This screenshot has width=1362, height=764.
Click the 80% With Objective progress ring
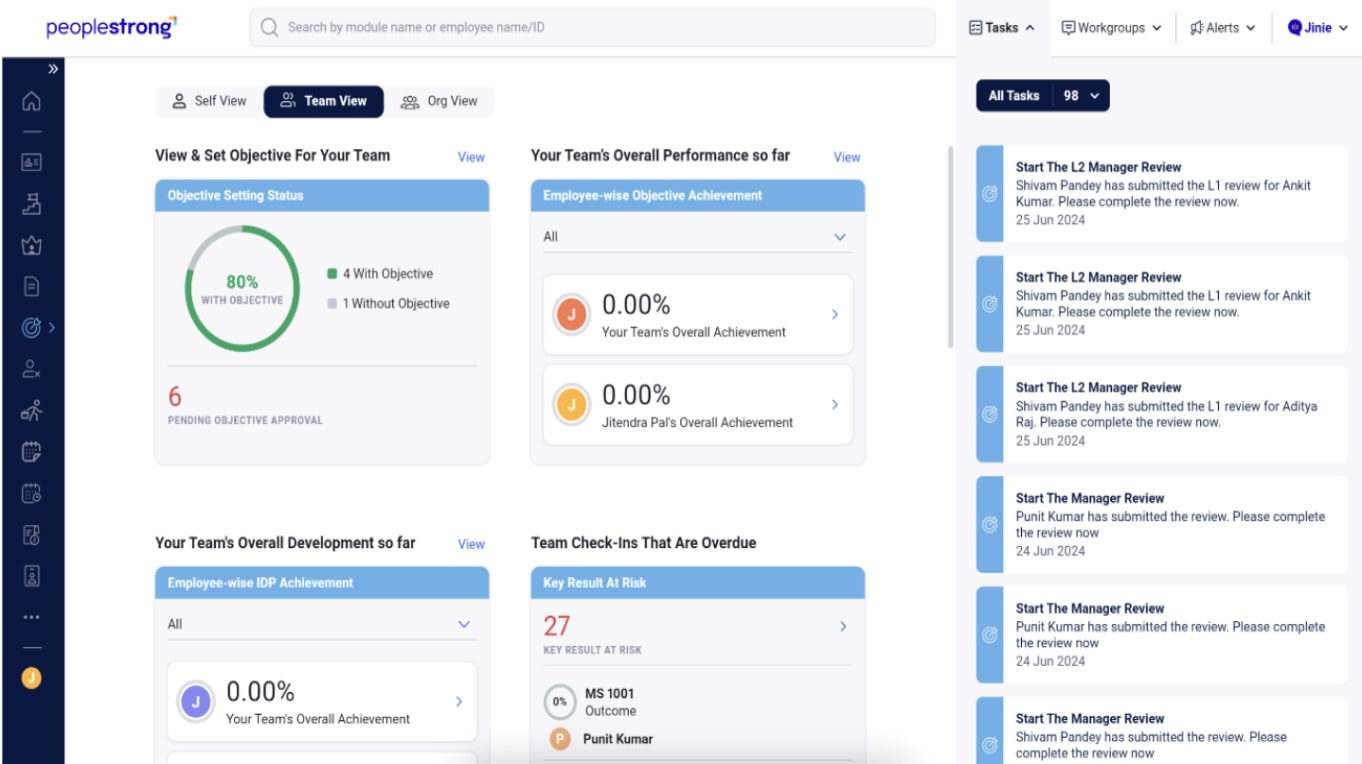[242, 289]
